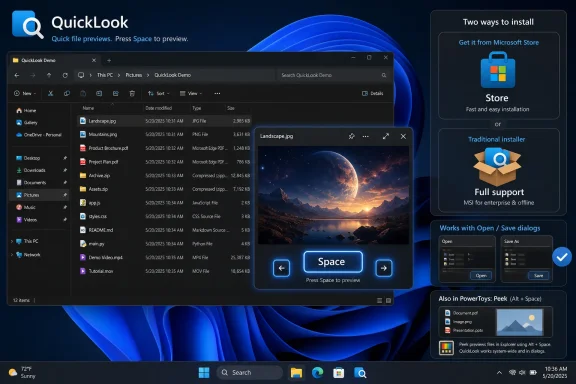Open Microsoft Store from the taskbar

tap(338, 373)
